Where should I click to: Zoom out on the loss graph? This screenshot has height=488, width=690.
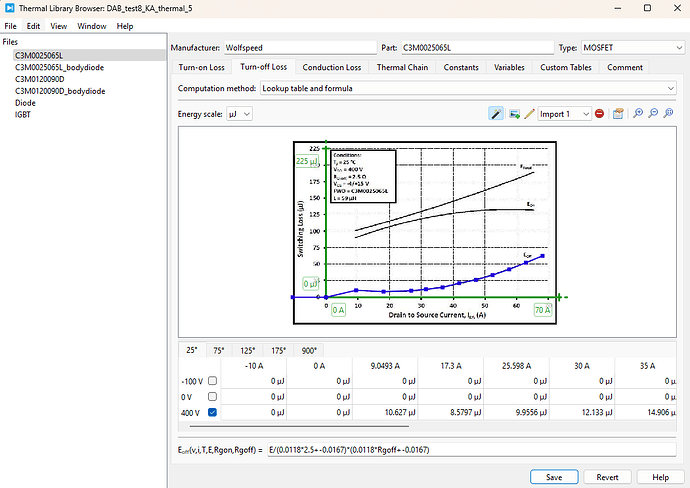(x=653, y=114)
